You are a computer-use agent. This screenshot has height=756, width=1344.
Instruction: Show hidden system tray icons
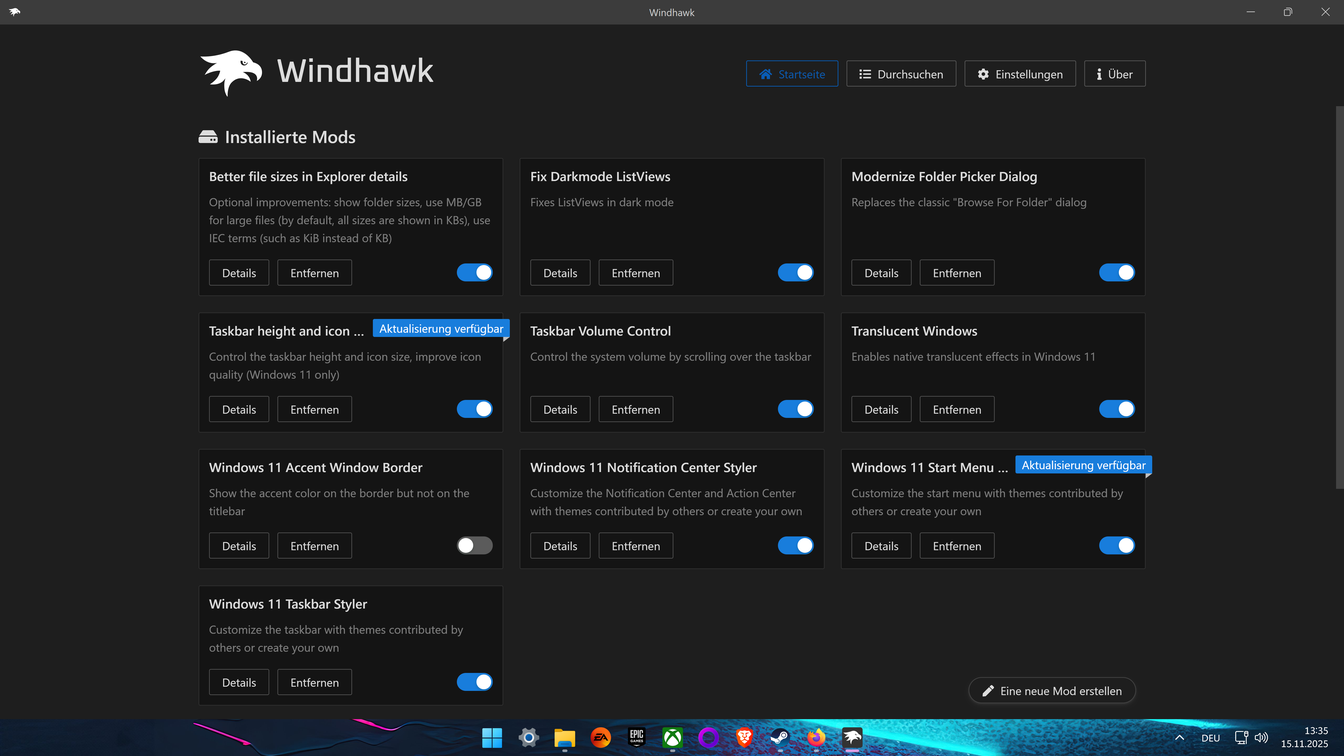[1179, 738]
